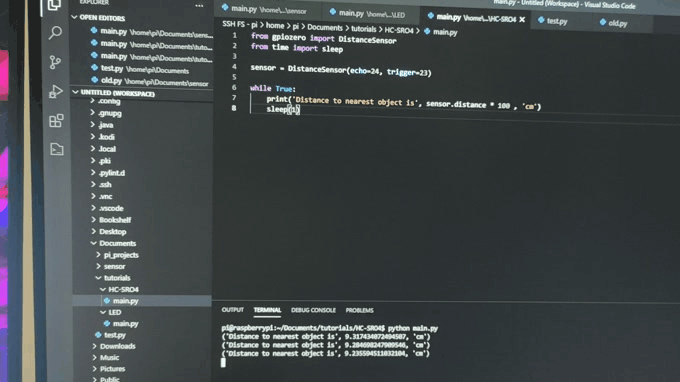This screenshot has width=680, height=382.
Task: Open the Remote Explorer terminal-style icon
Action: tap(56, 149)
